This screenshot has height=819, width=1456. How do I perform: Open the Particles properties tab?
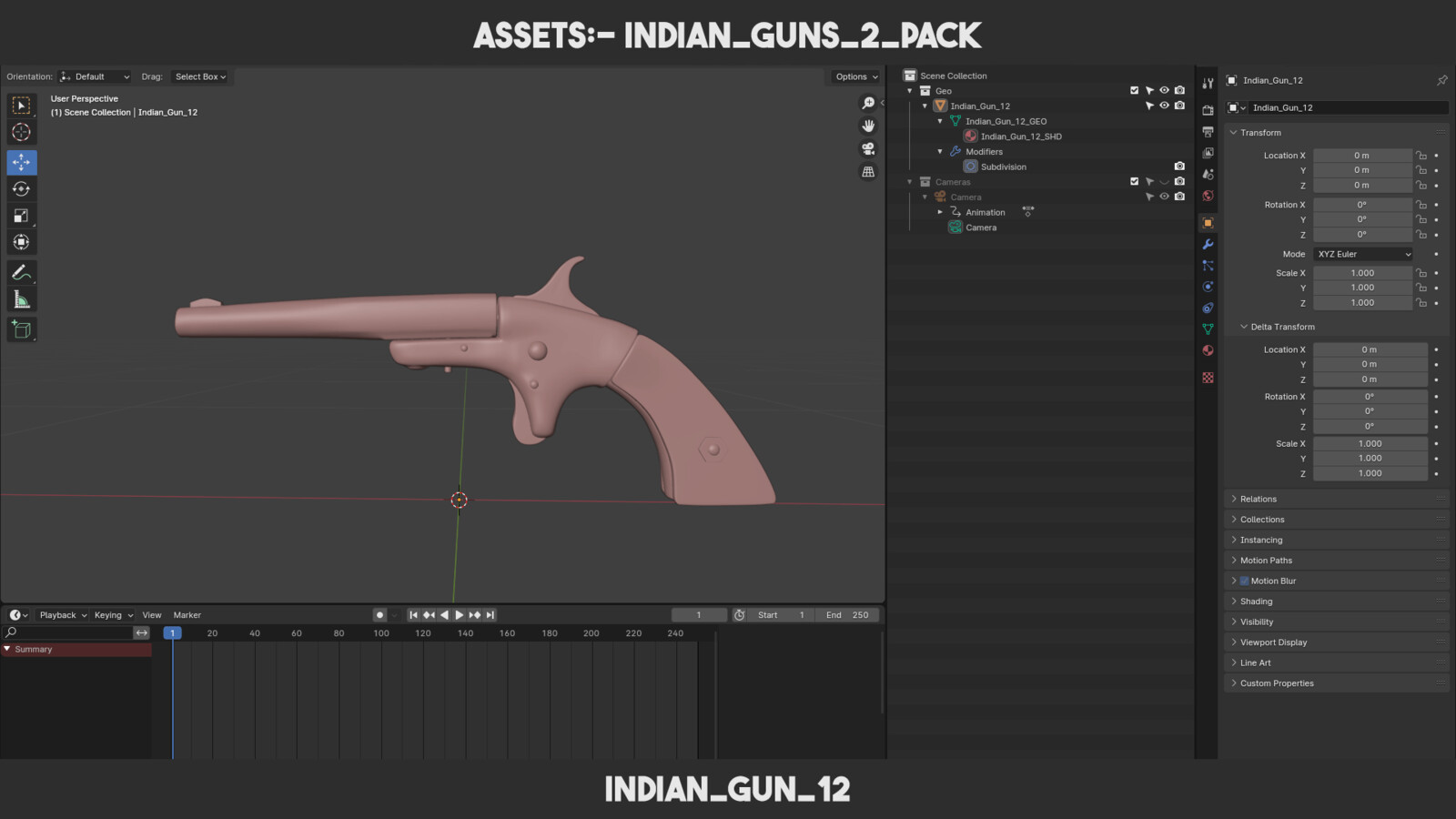coord(1208,266)
